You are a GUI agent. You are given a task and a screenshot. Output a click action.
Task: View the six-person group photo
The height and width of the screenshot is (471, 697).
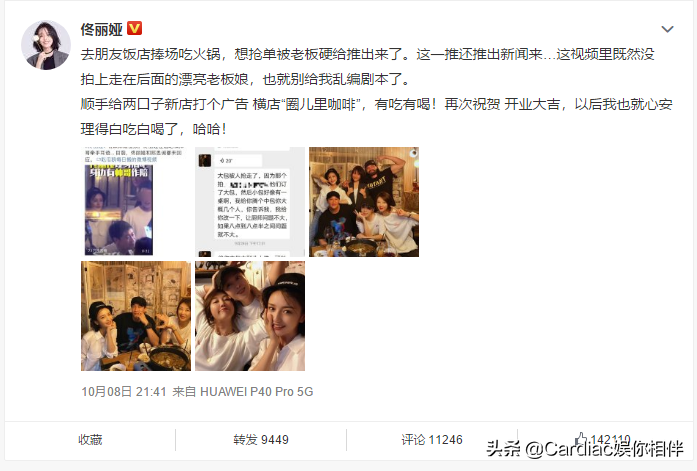(x=364, y=202)
